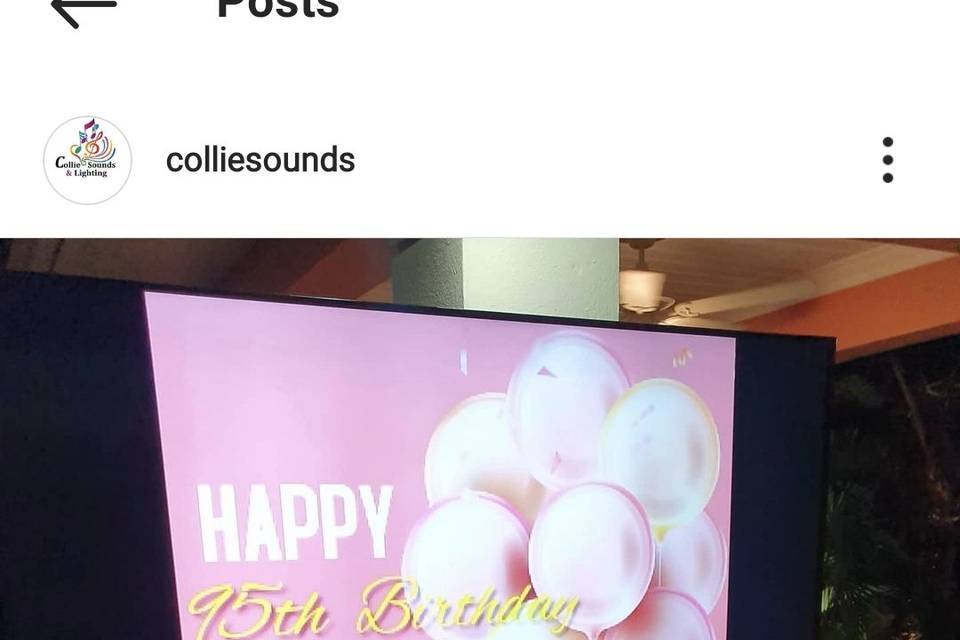The image size is (960, 640).
Task: Click the Posts page title
Action: (278, 9)
